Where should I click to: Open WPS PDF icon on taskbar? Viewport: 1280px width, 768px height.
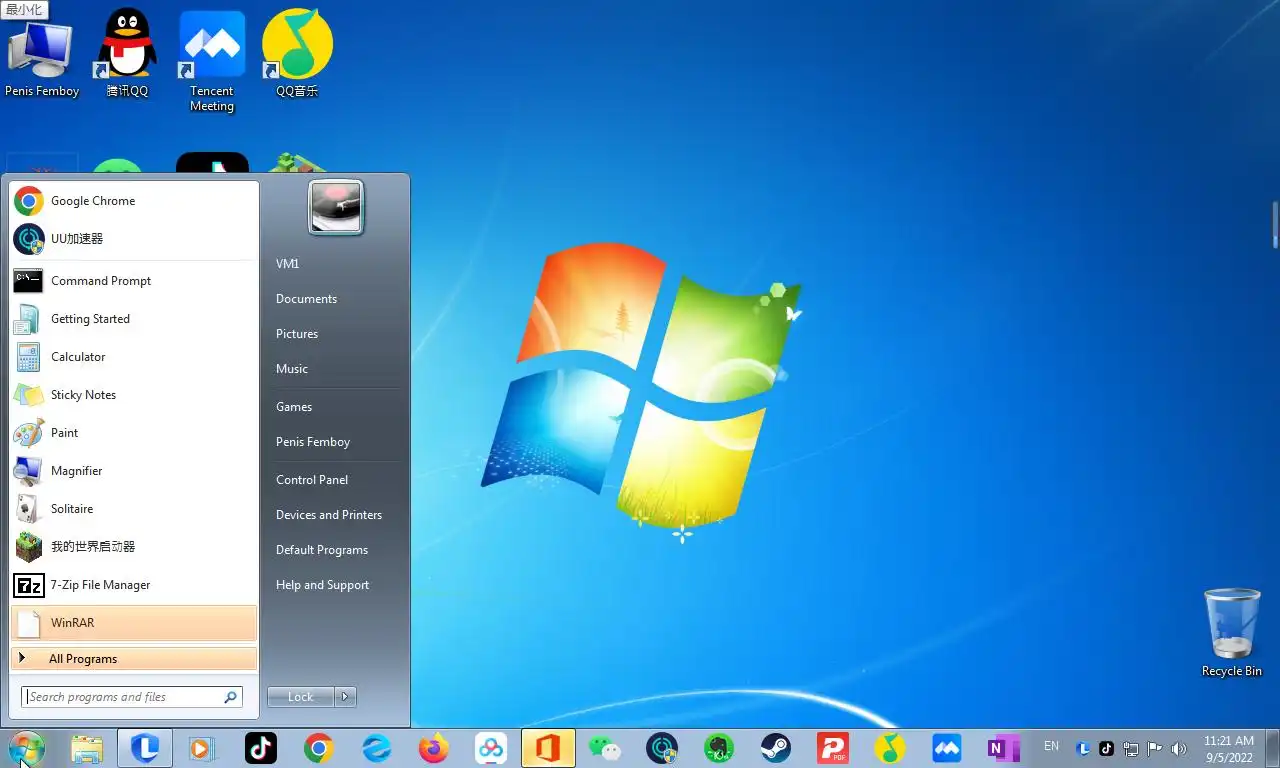coord(832,748)
